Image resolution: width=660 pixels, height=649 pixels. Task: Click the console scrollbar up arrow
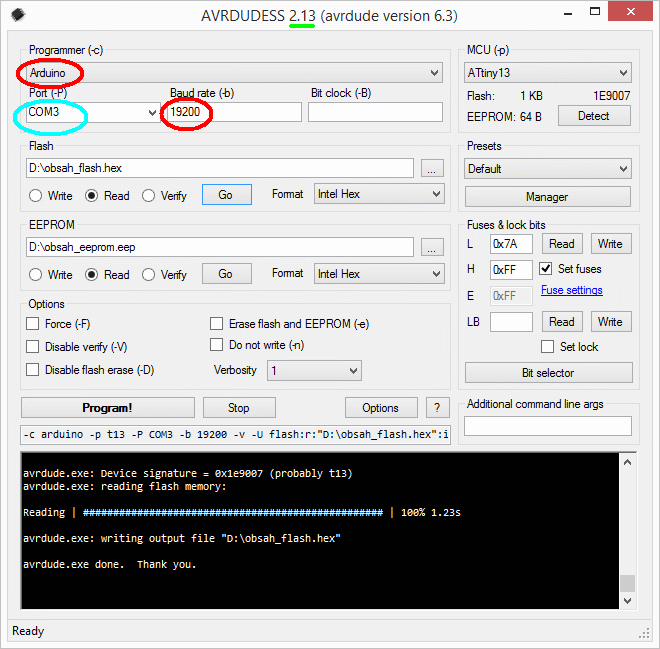(628, 462)
